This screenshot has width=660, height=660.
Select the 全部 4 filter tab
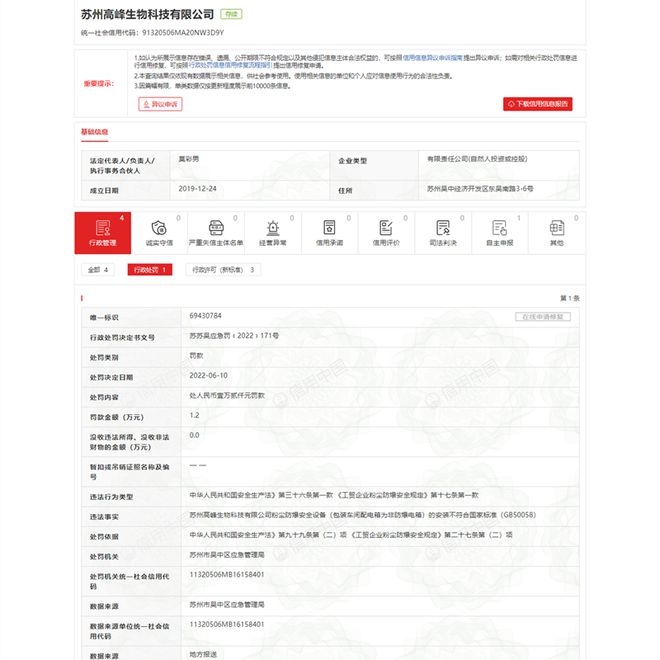[x=98, y=270]
